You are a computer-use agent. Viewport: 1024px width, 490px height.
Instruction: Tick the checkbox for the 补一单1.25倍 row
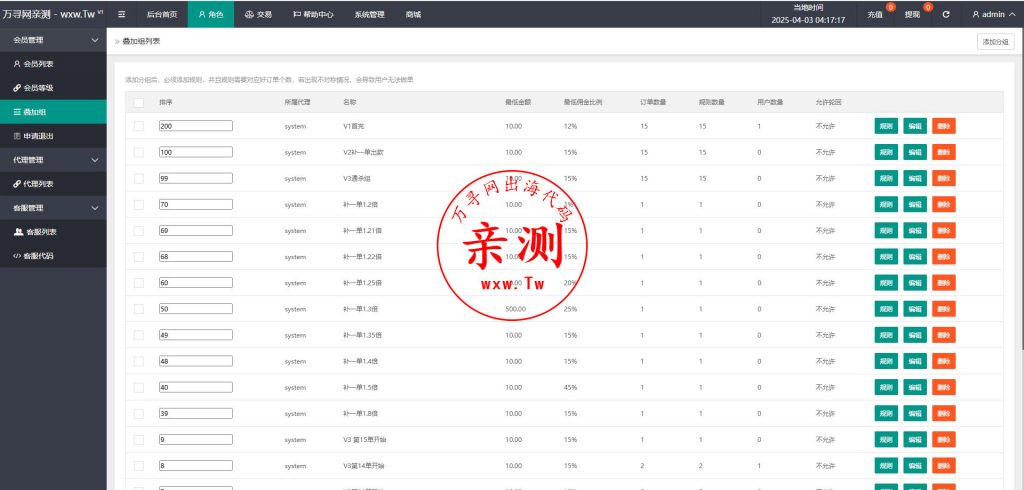click(x=138, y=283)
